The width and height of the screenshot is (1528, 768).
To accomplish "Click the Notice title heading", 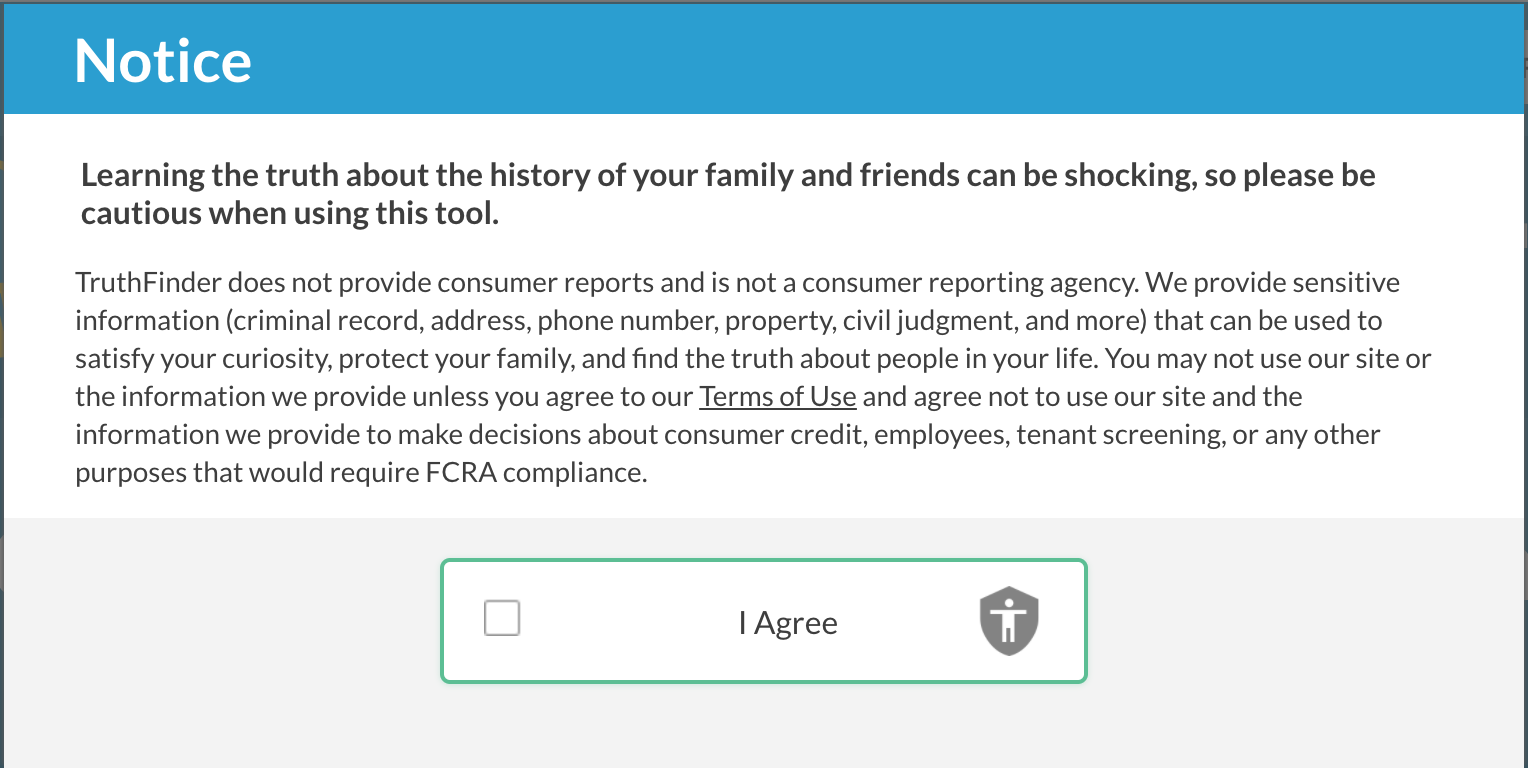I will click(163, 60).
